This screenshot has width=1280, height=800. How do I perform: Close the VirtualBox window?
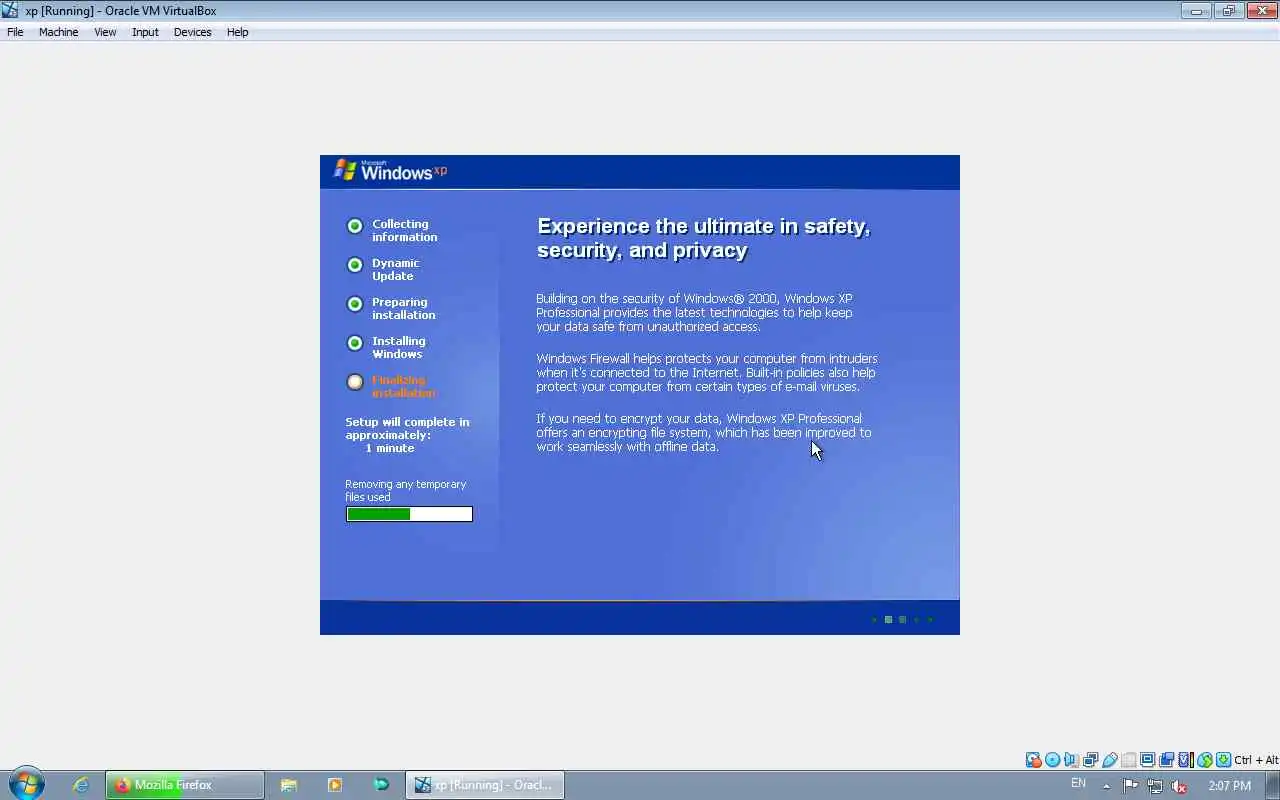tap(1260, 11)
